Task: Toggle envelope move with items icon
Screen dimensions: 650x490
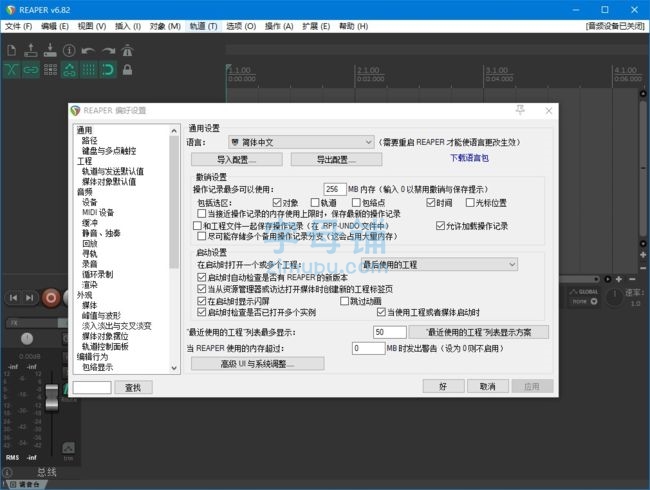Action: point(69,70)
